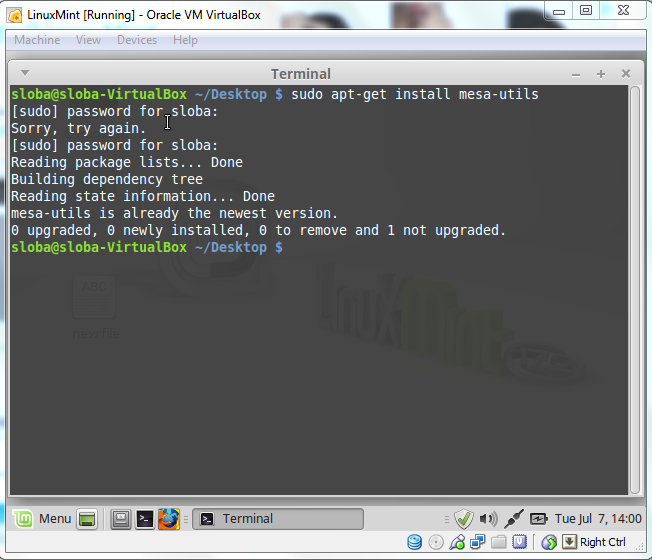Click the 'sudo apt-get install mesa-utils' command text
The height and width of the screenshot is (560, 652).
(x=415, y=94)
